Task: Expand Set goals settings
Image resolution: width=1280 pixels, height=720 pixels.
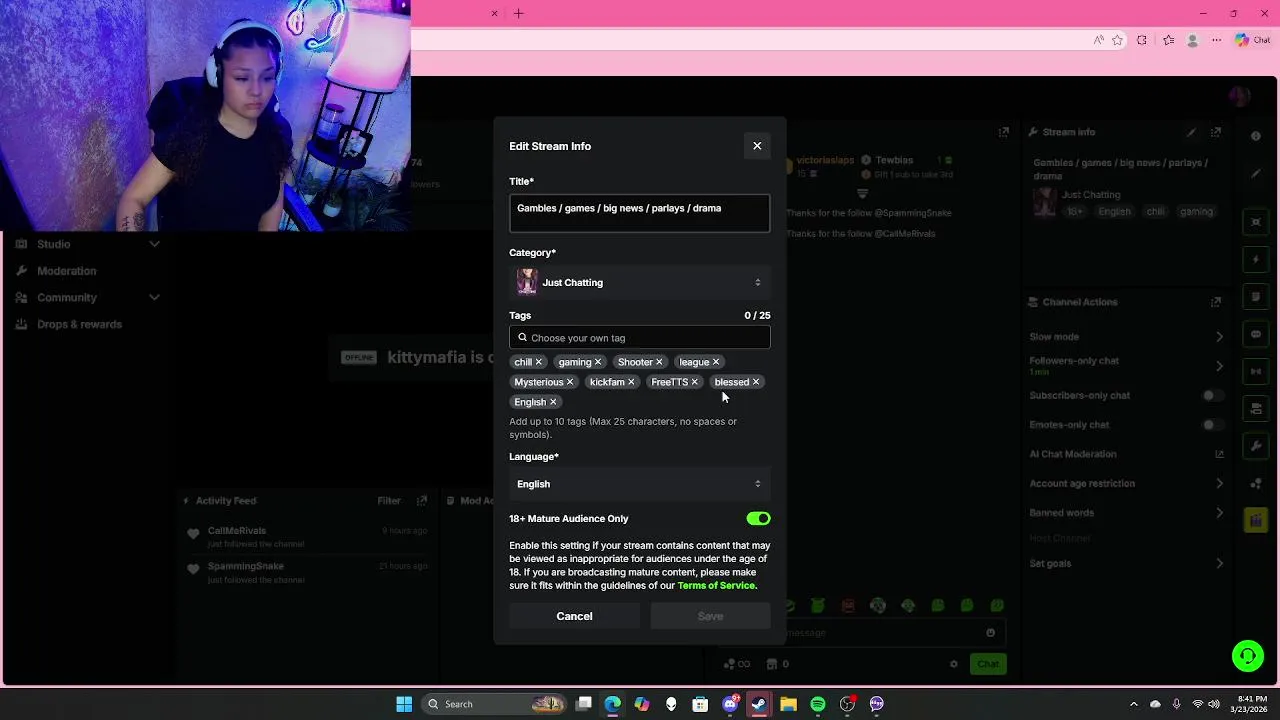Action: click(x=1219, y=563)
